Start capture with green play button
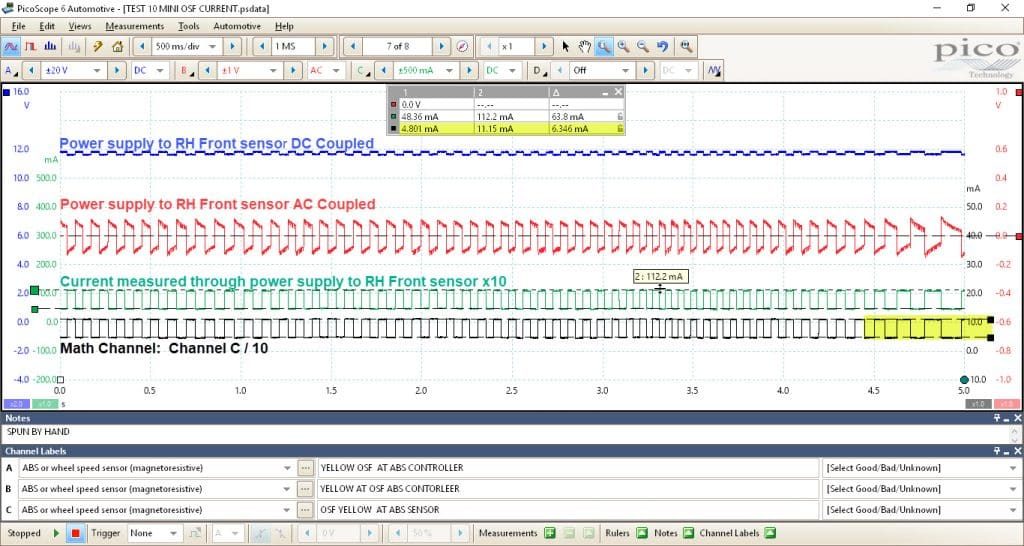This screenshot has height=546, width=1024. 56,533
